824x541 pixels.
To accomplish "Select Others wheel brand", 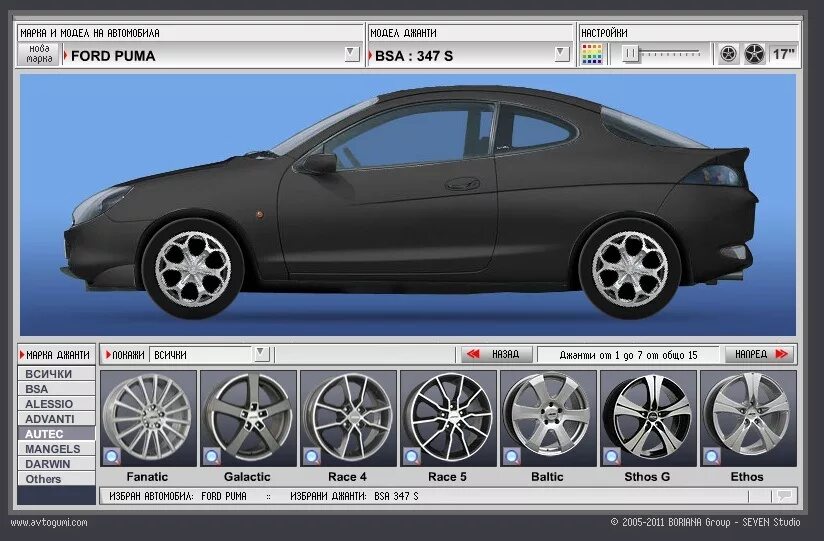I will [x=56, y=479].
